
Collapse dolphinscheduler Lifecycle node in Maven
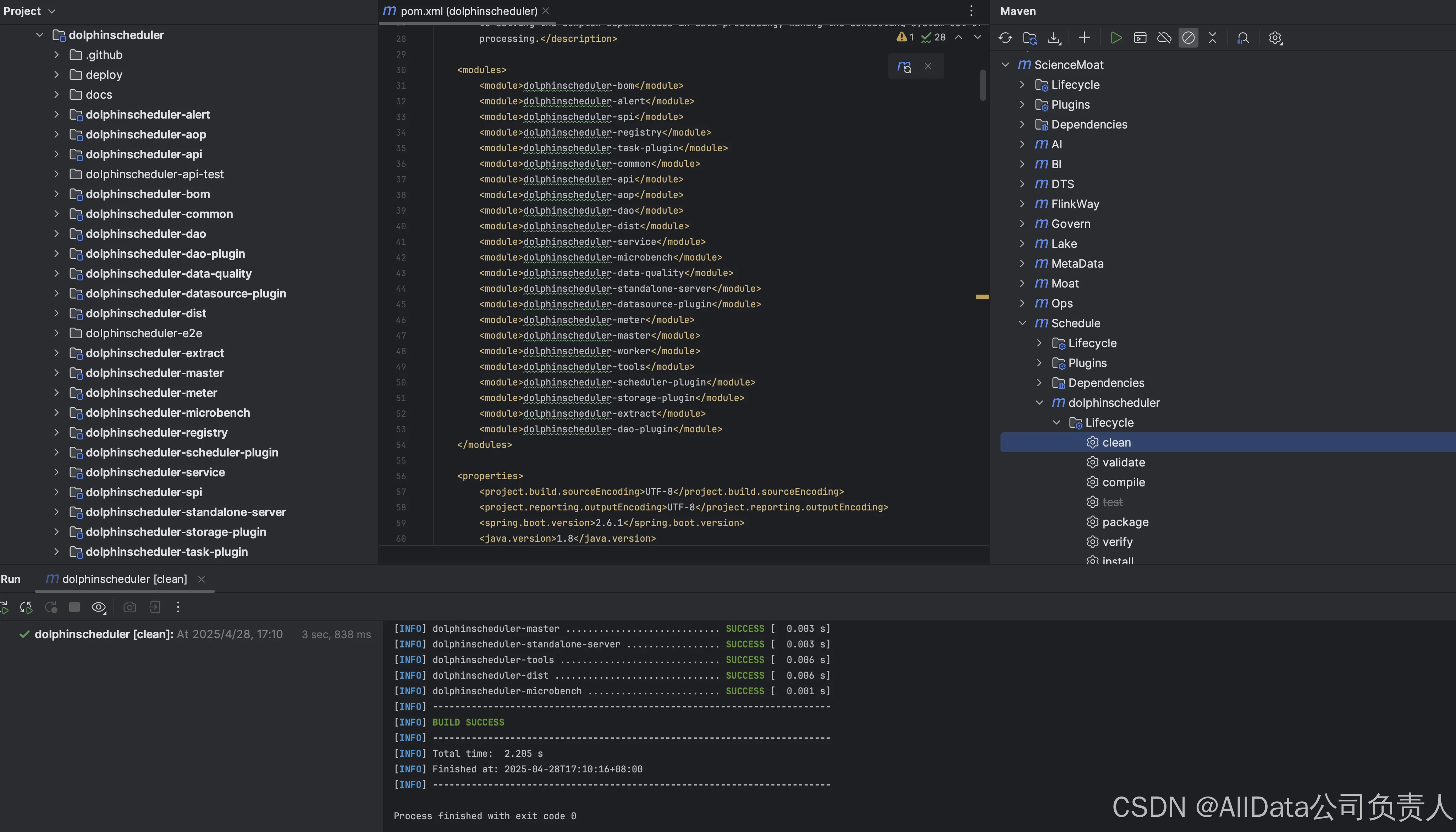pos(1056,422)
